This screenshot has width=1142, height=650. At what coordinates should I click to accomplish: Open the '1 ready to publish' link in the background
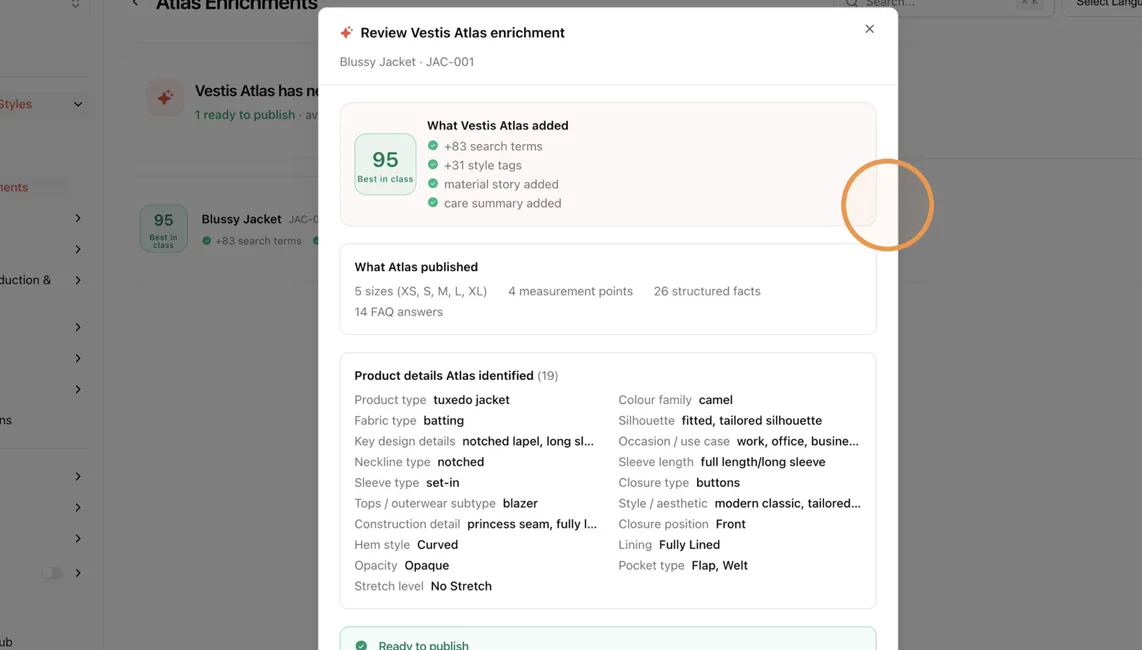(245, 115)
